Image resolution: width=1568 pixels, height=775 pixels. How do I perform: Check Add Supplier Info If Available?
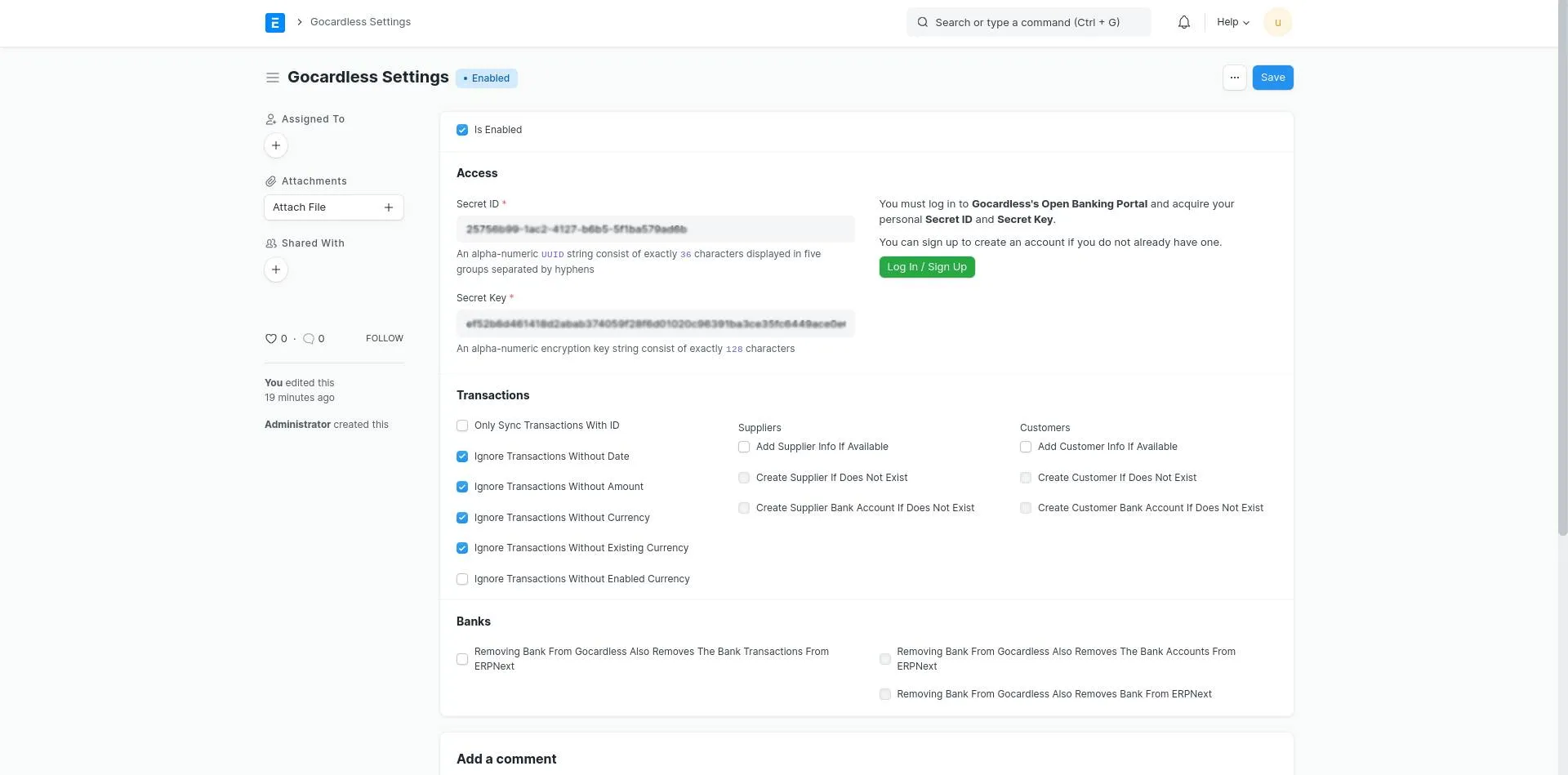744,447
